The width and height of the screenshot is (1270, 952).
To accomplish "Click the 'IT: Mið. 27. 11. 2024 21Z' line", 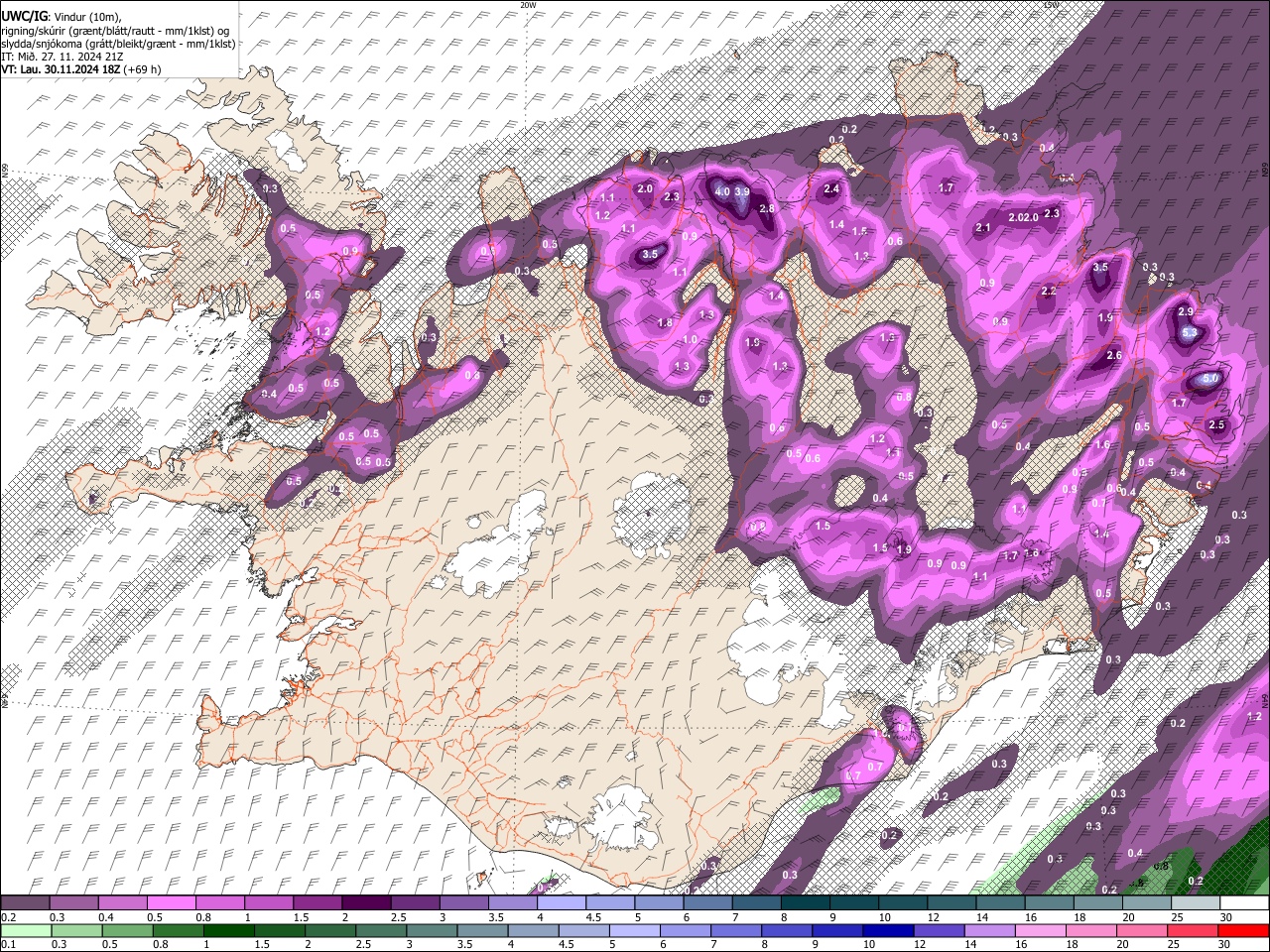I will [63, 57].
